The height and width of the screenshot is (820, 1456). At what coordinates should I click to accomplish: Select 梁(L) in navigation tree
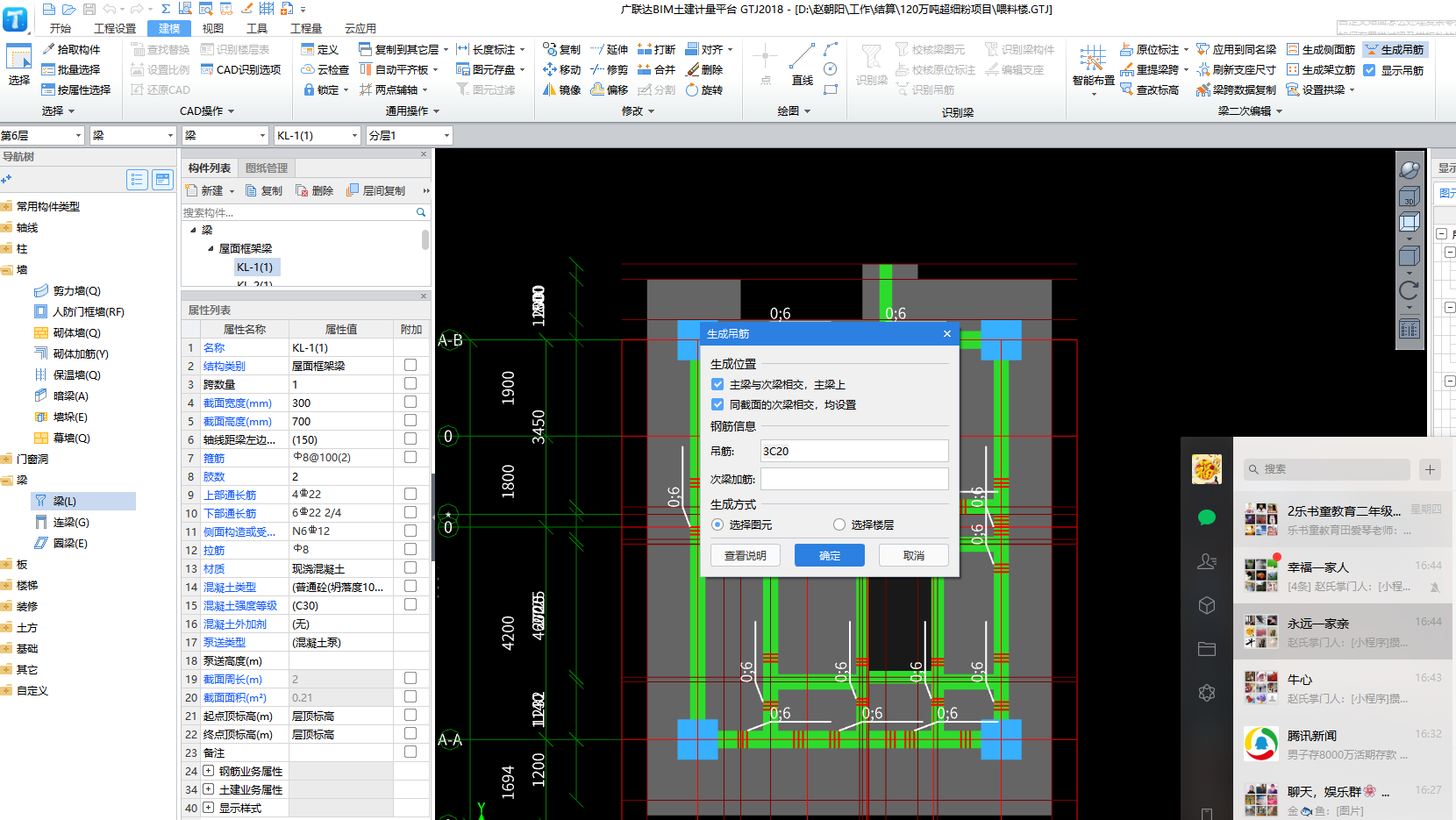83,501
